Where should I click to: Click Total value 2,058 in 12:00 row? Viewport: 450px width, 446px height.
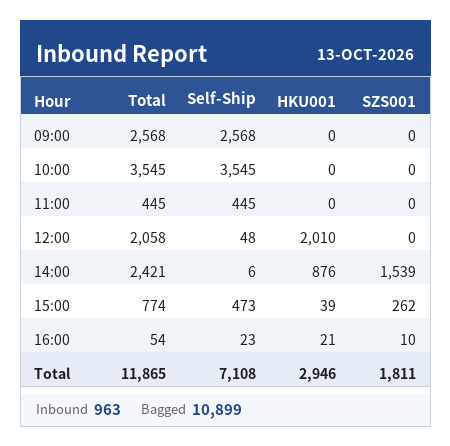(148, 238)
